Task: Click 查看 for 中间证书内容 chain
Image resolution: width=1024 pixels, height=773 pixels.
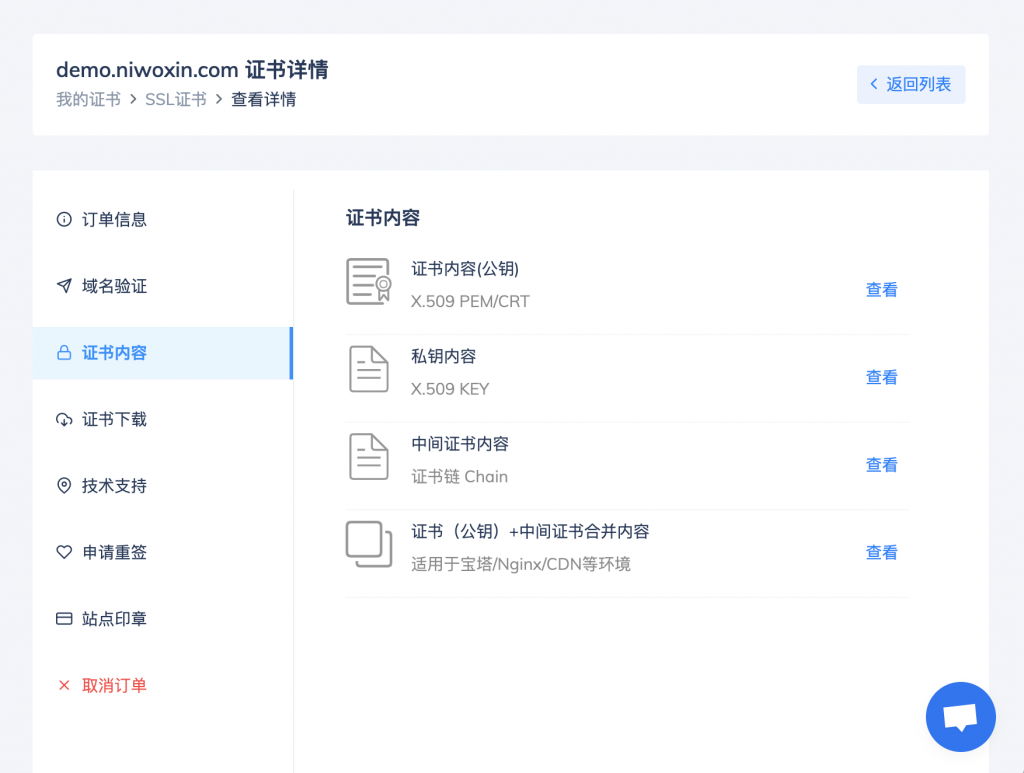Action: [881, 465]
